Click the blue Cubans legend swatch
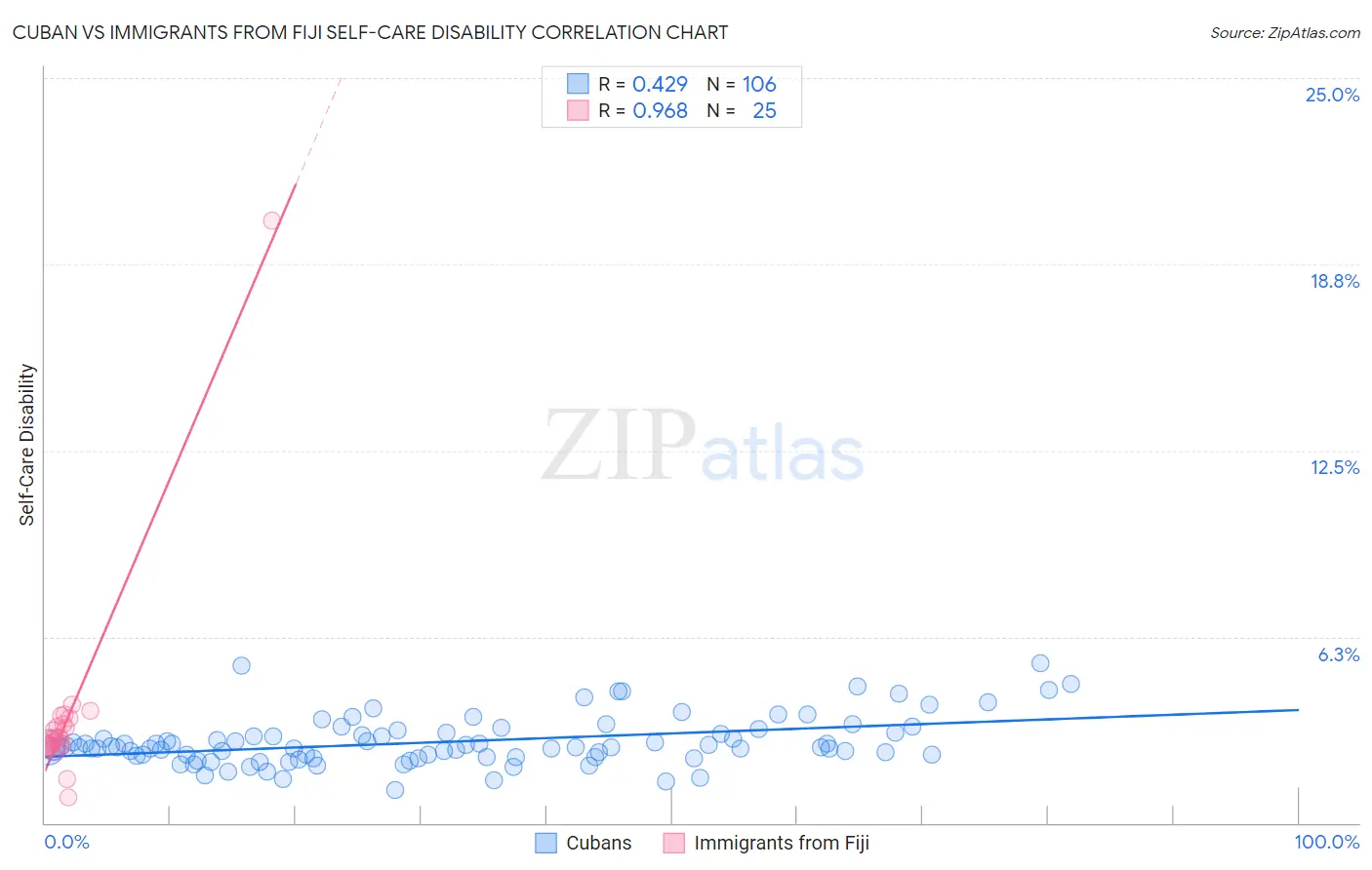This screenshot has width=1372, height=870. [545, 843]
